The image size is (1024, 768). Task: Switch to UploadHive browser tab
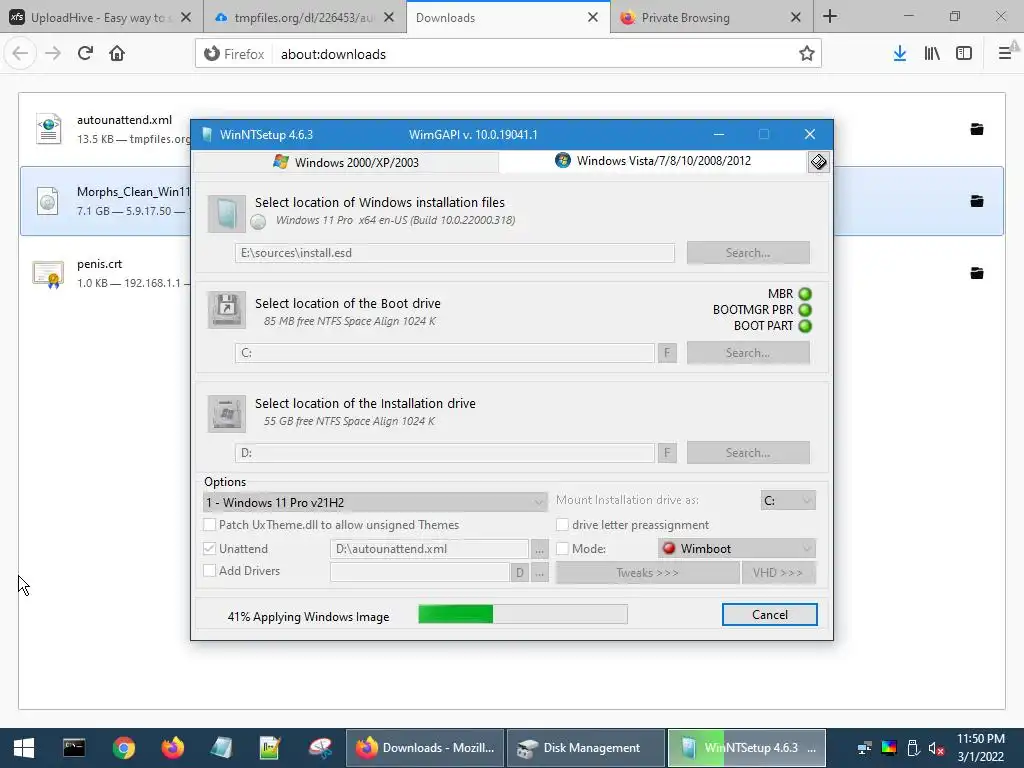(101, 17)
